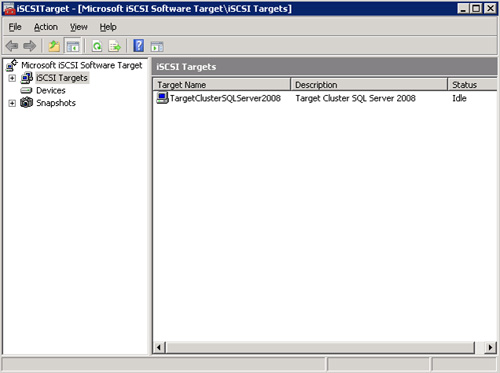Screen dimensions: 500x373
Task: Click the 'Idle' status cell
Action: (459, 98)
